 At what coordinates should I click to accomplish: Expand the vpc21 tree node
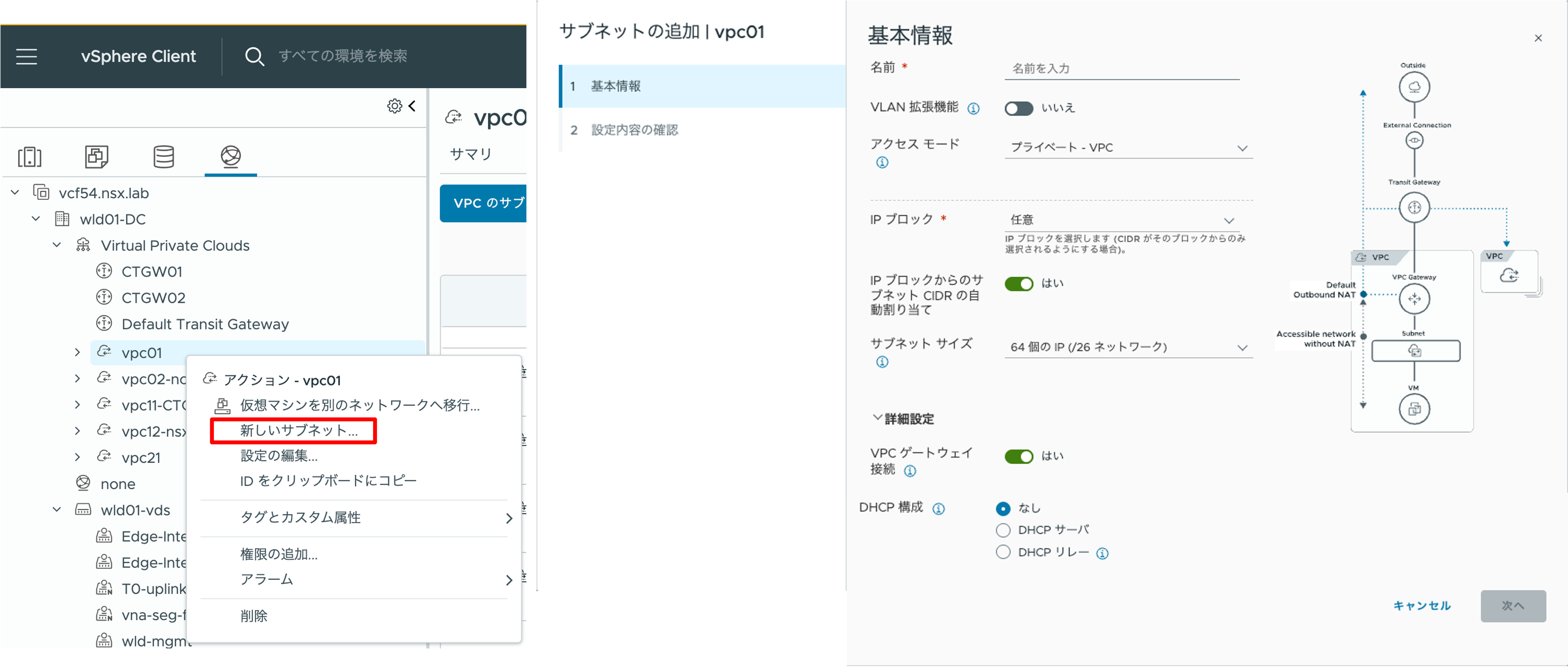(x=77, y=457)
